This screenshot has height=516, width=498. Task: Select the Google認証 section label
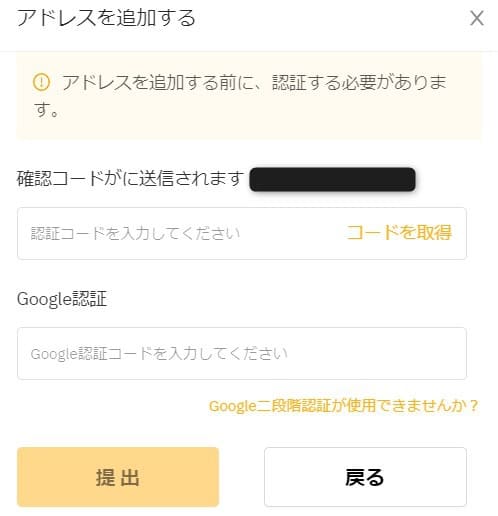[x=62, y=299]
